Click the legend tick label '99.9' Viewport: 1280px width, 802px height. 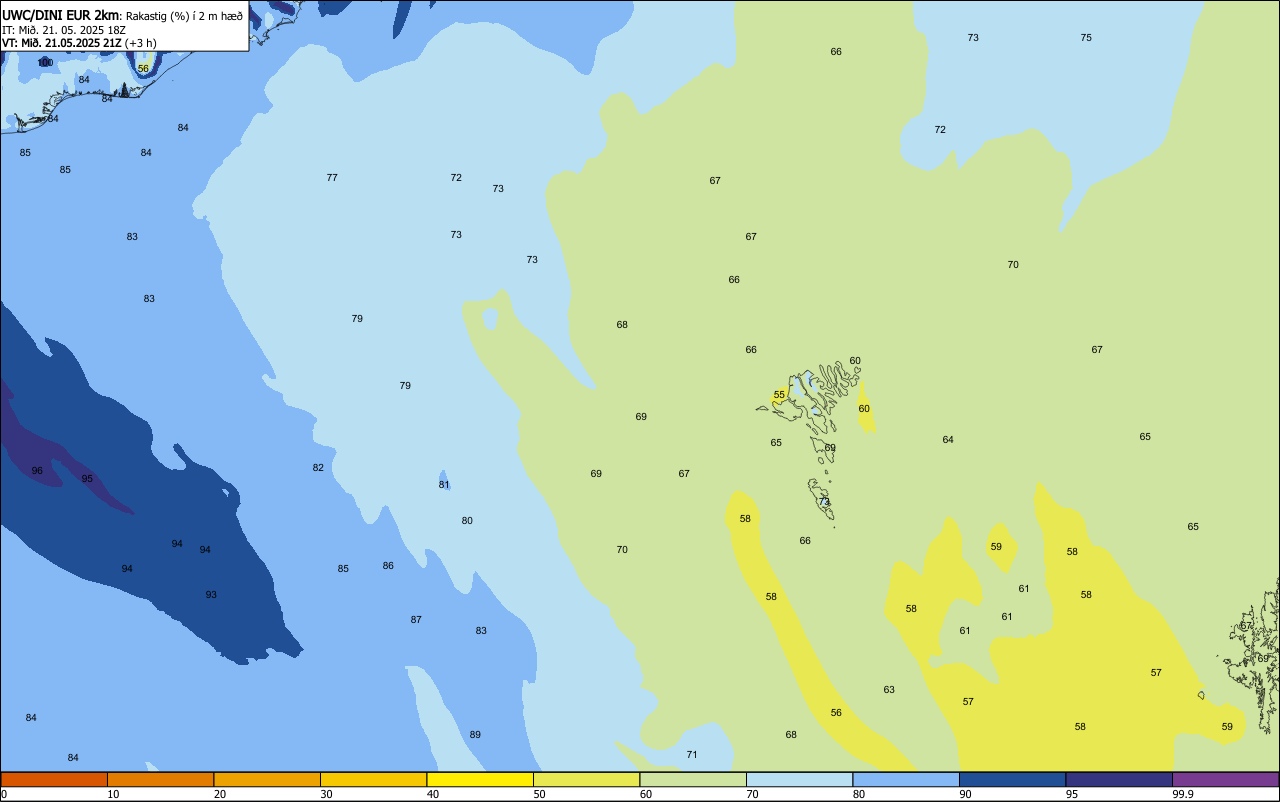click(x=1183, y=794)
